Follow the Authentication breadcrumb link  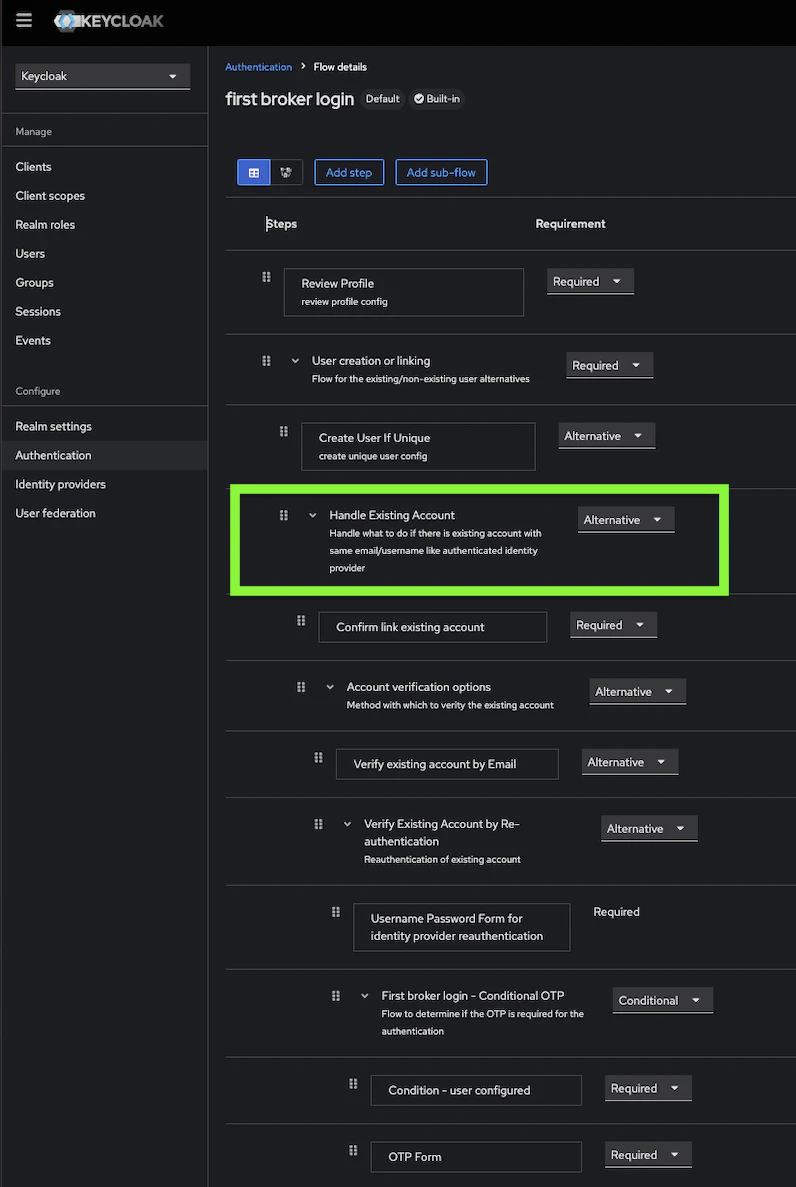coord(258,67)
